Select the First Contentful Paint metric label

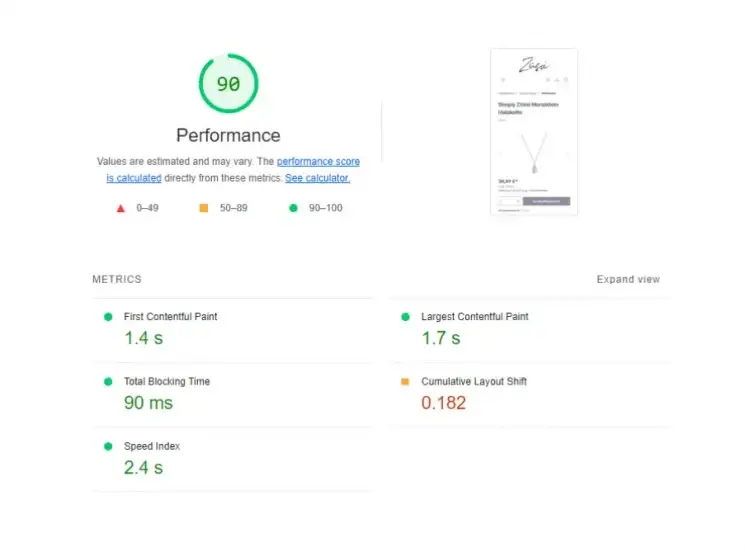170,317
